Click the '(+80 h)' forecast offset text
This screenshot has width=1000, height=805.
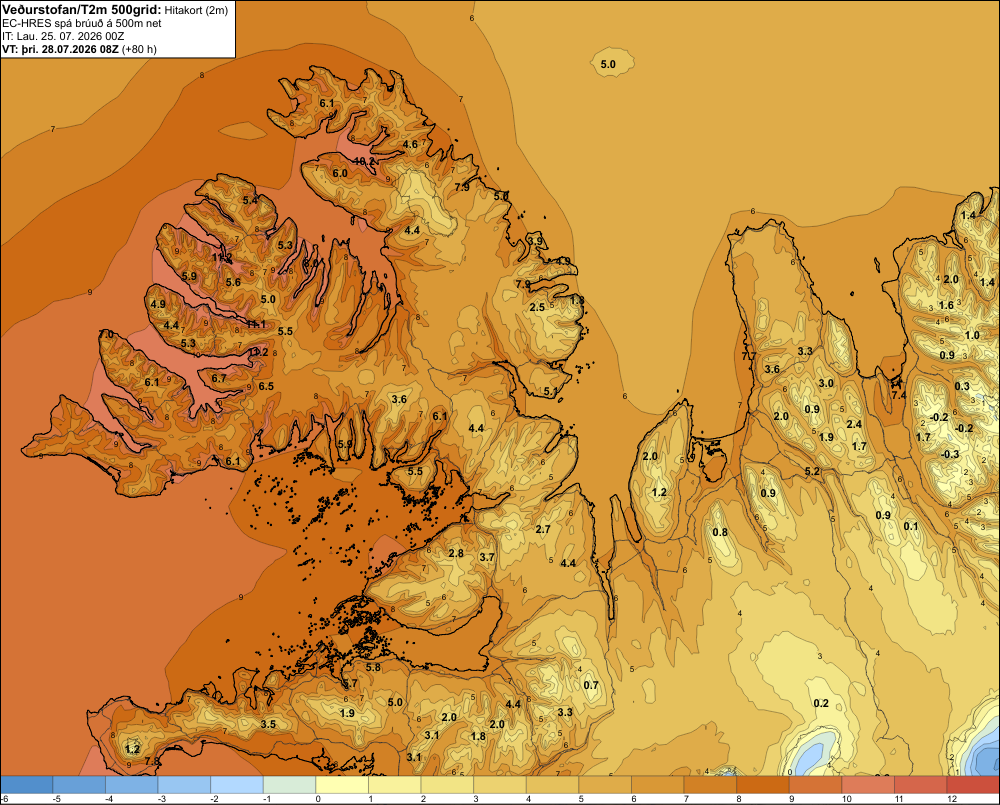tap(139, 49)
